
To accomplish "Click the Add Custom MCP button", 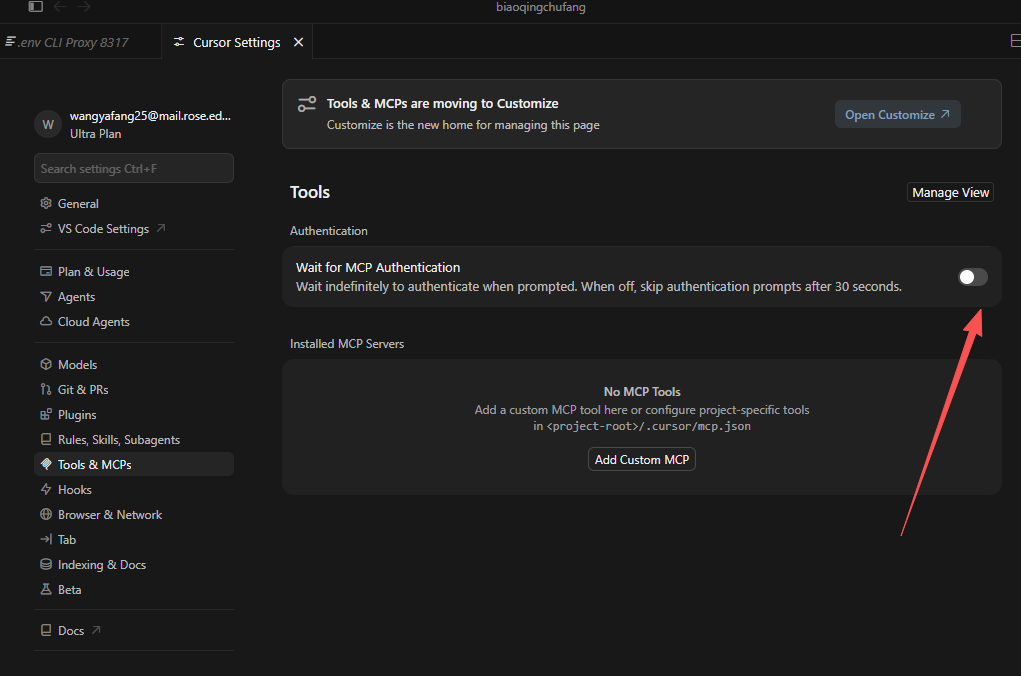I will (641, 459).
